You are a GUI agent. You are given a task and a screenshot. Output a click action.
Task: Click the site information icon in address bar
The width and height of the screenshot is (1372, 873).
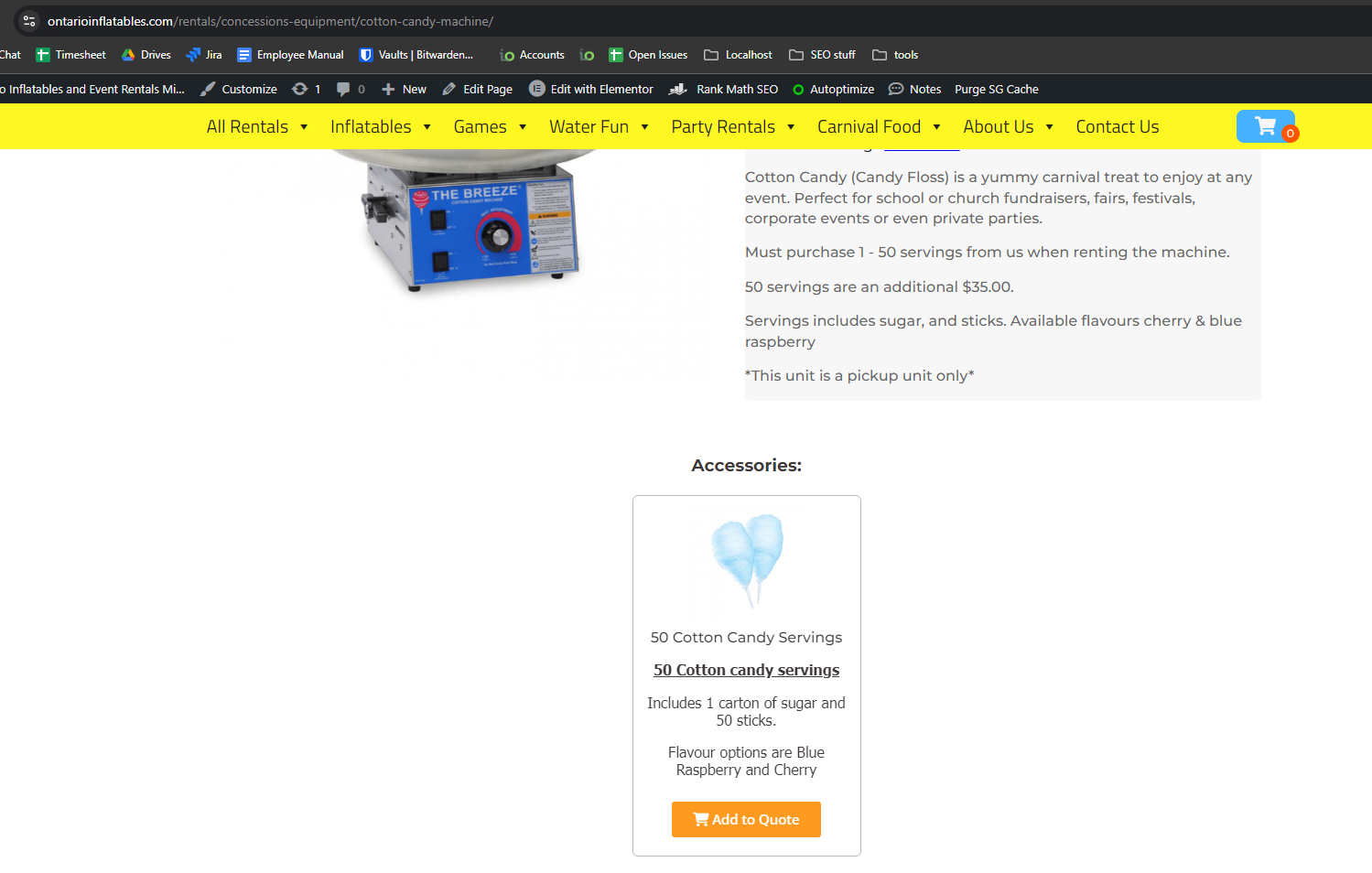pyautogui.click(x=29, y=21)
